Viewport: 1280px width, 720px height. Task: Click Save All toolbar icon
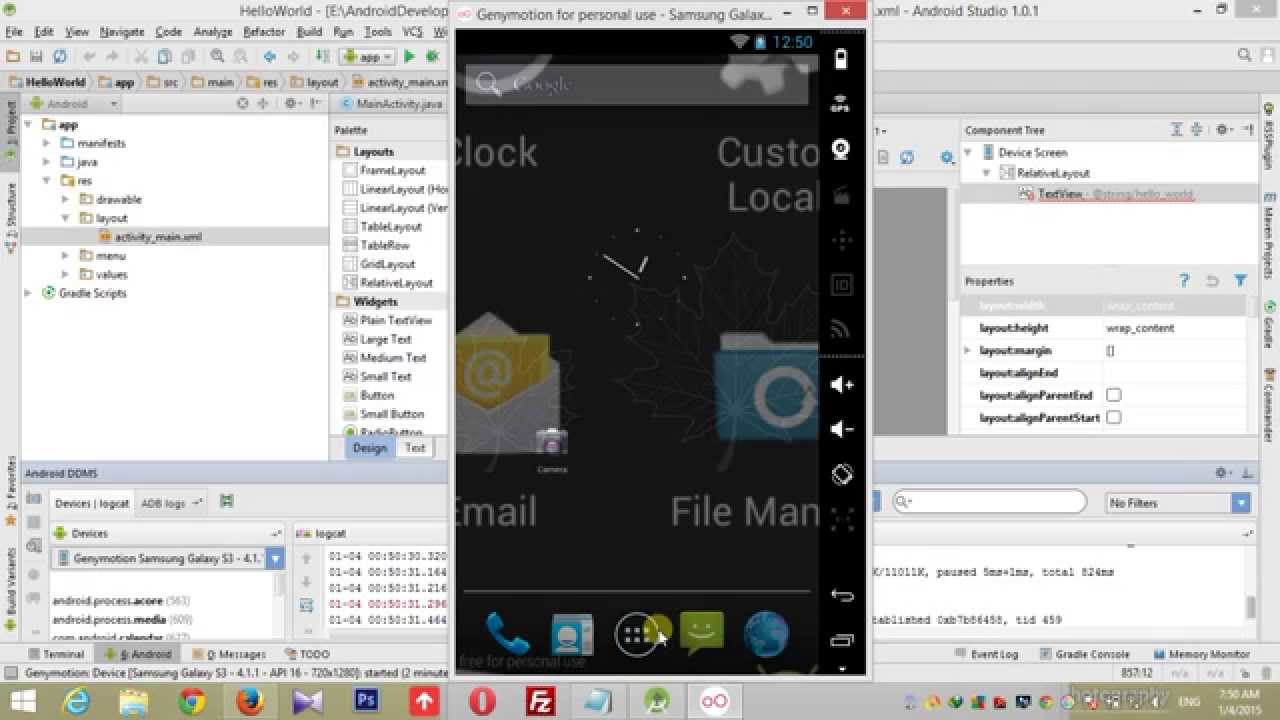36,57
